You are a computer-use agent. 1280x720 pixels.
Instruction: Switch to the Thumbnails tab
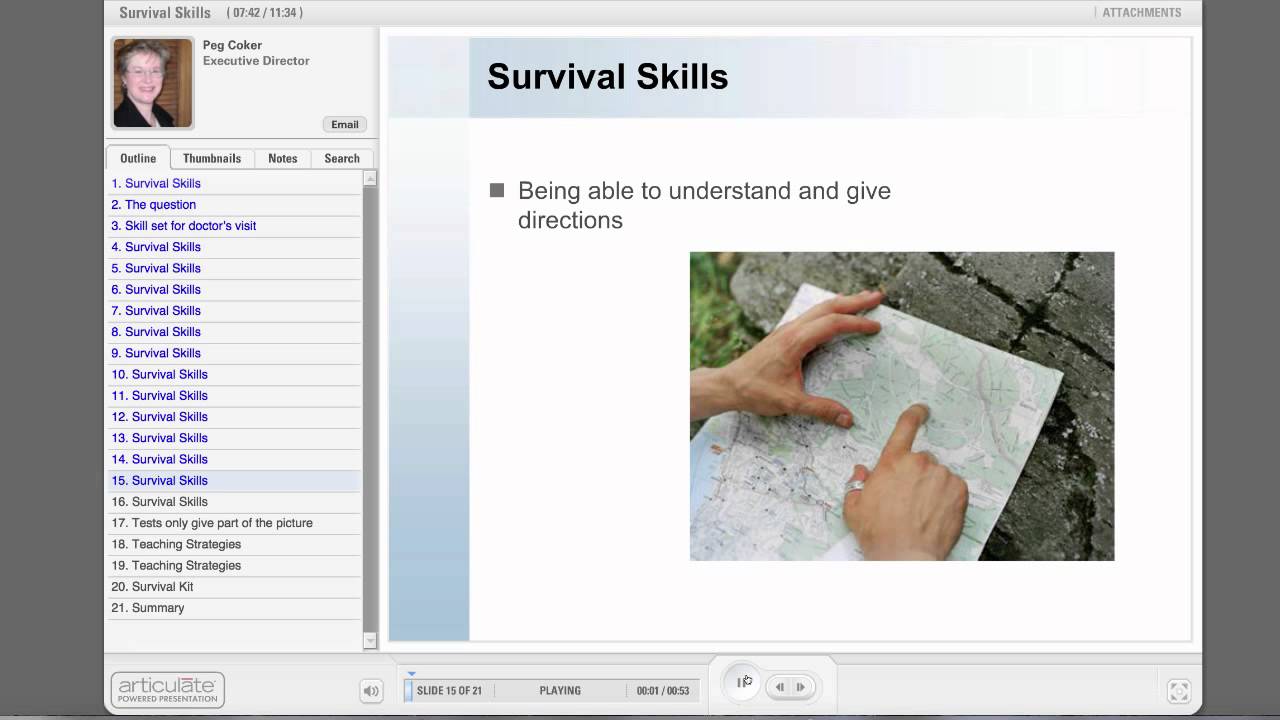pos(212,158)
